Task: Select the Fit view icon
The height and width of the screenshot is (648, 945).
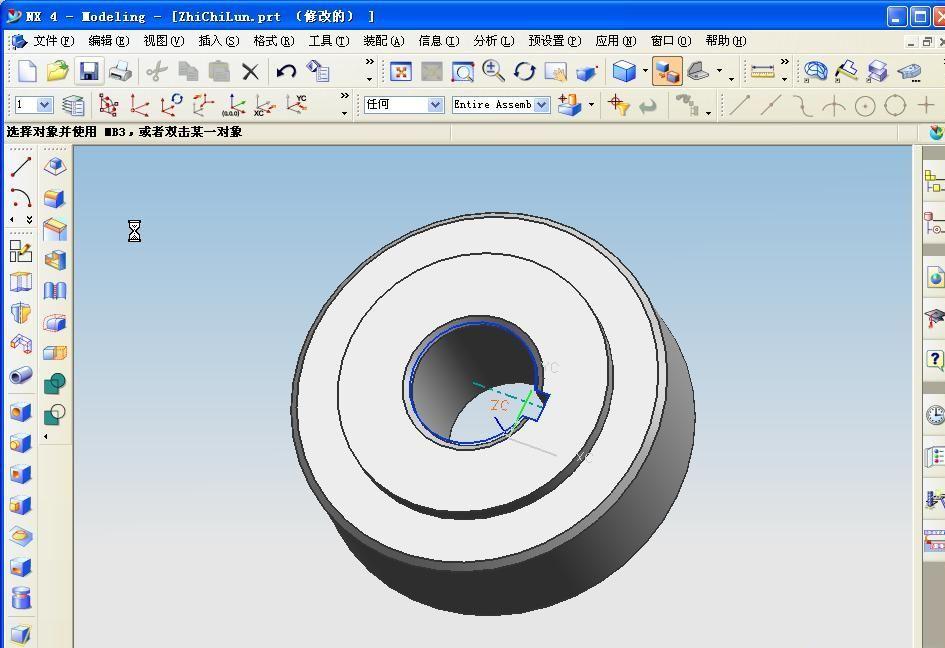Action: [400, 71]
